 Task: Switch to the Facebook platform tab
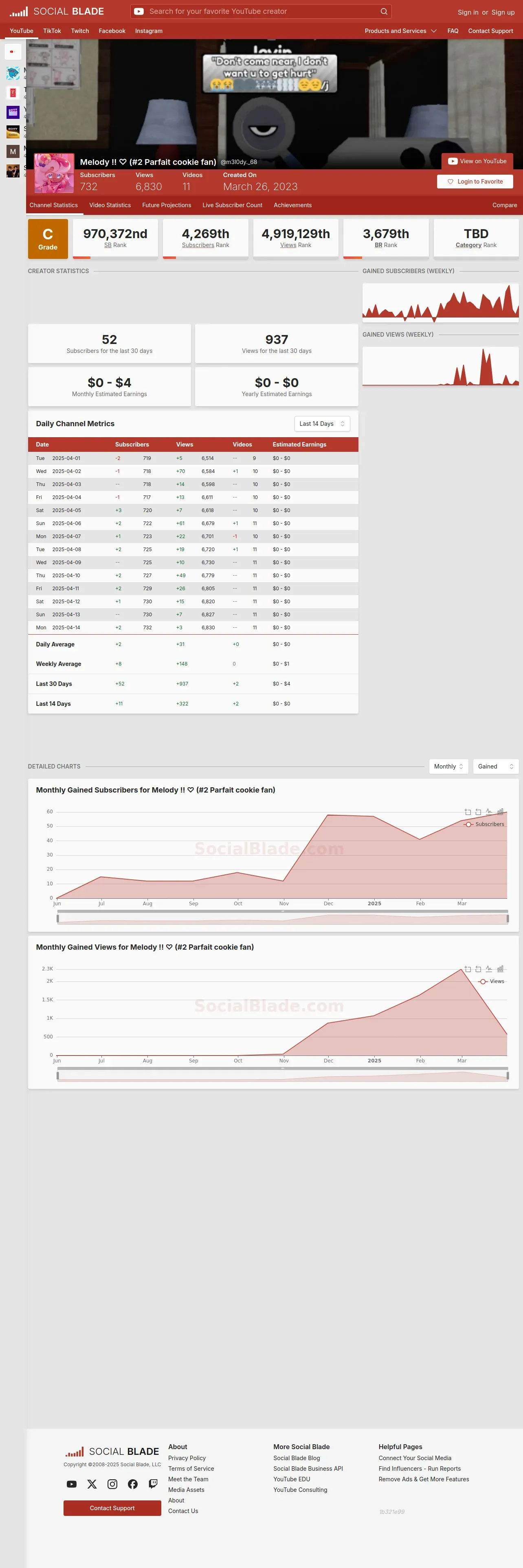tap(112, 31)
